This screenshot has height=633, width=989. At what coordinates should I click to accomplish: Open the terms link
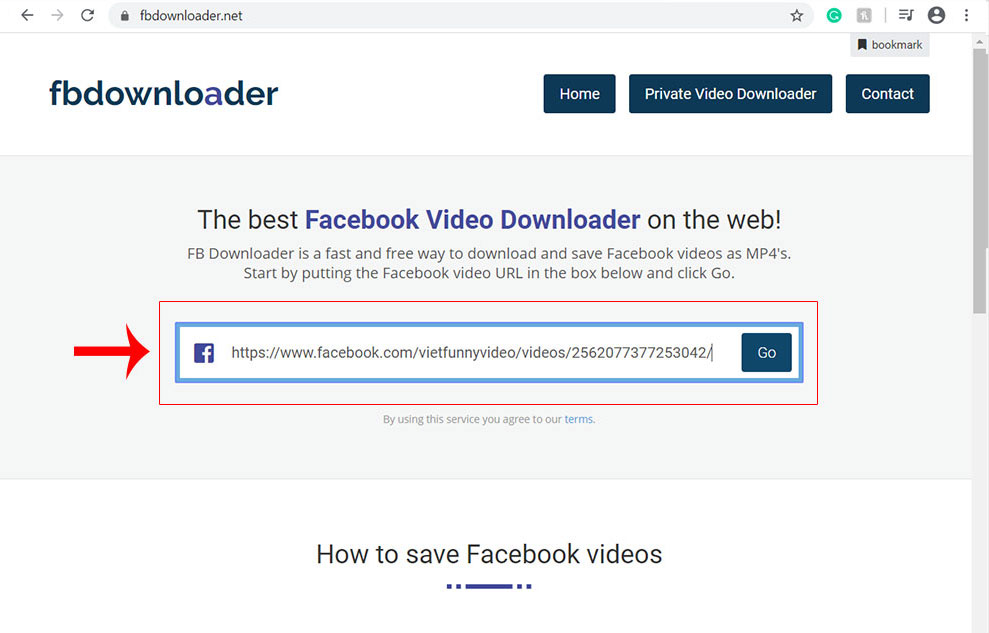tap(578, 419)
